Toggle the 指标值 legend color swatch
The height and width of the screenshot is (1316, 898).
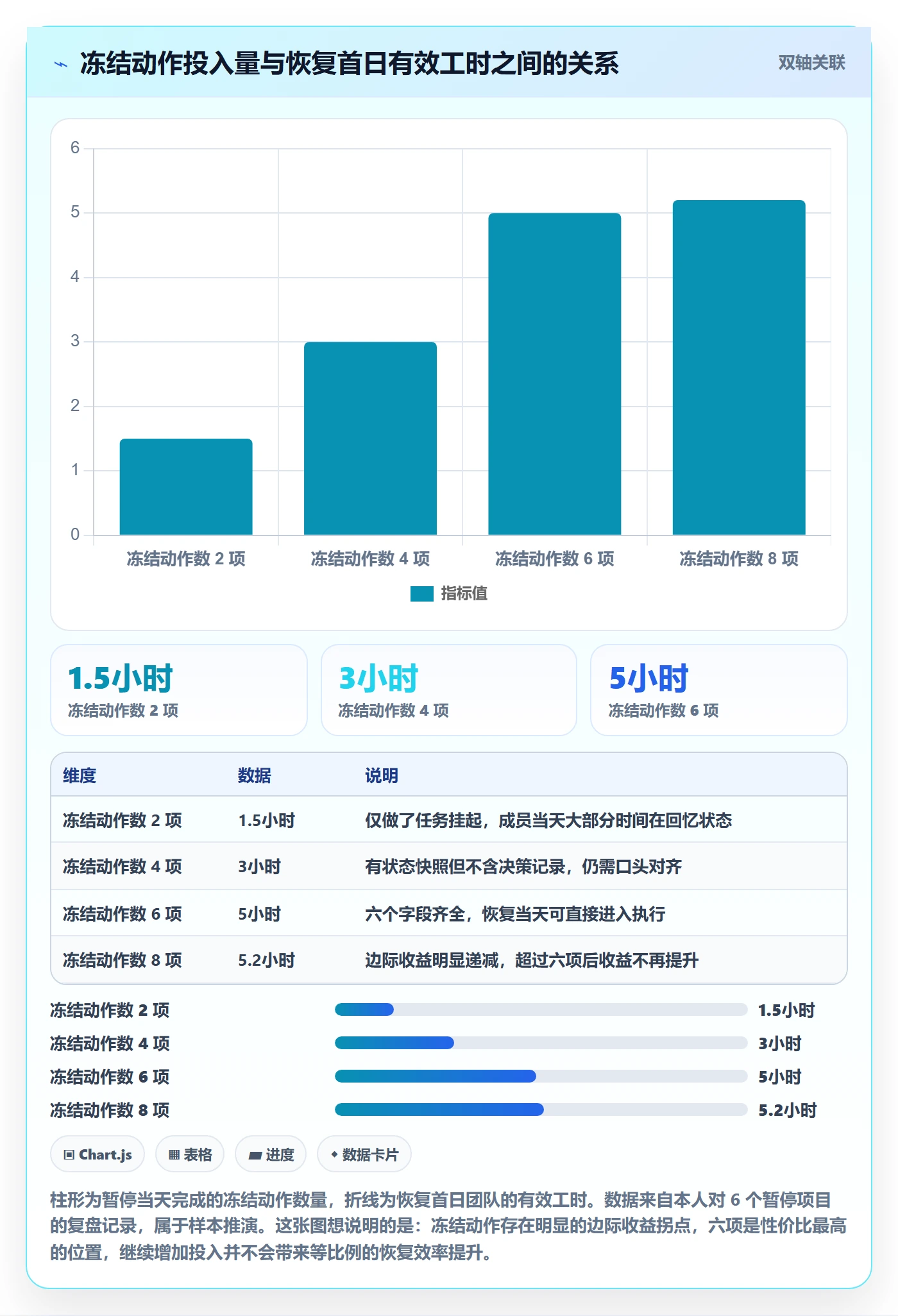click(x=422, y=594)
